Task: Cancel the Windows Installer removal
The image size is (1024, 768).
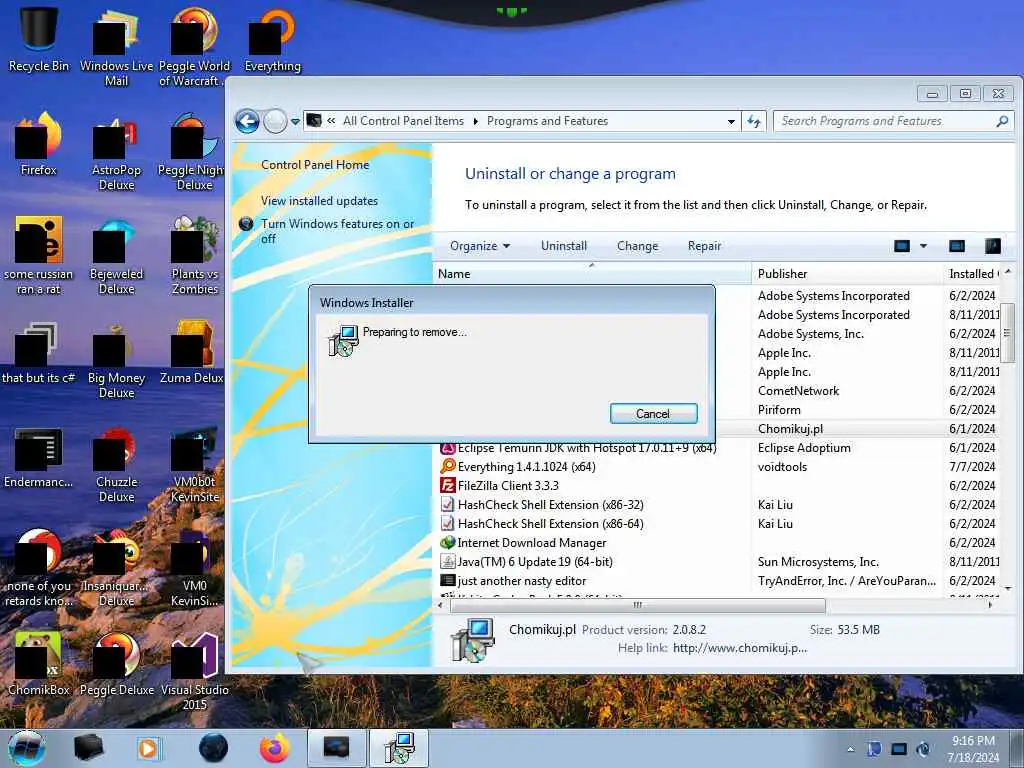Action: pyautogui.click(x=653, y=413)
